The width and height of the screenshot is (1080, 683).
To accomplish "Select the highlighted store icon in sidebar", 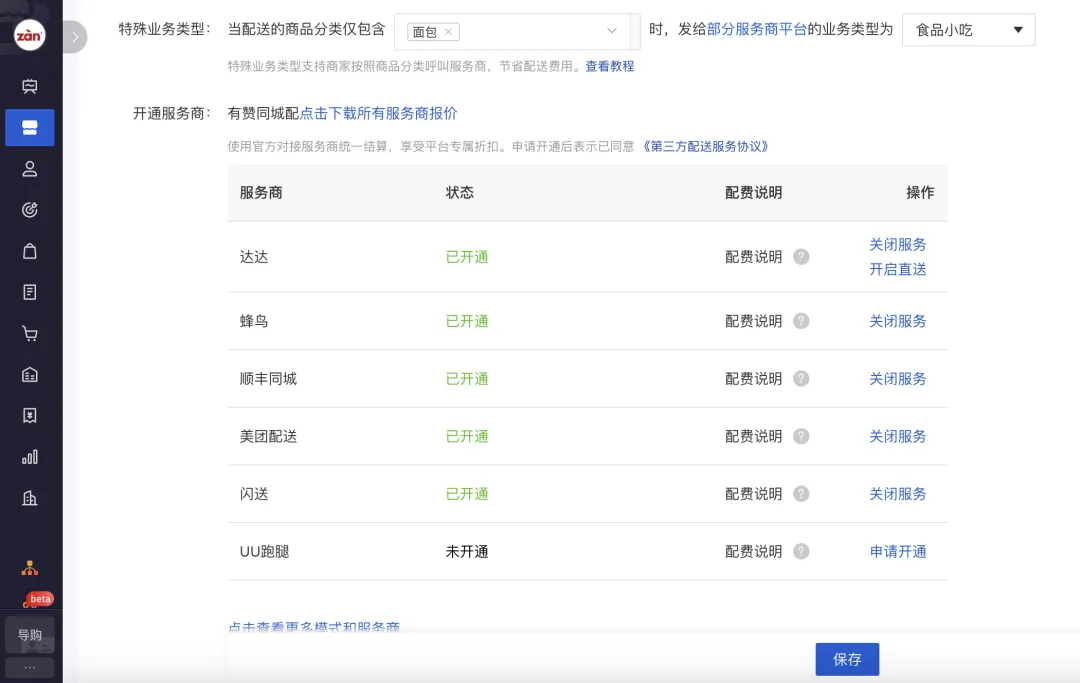I will pyautogui.click(x=30, y=128).
